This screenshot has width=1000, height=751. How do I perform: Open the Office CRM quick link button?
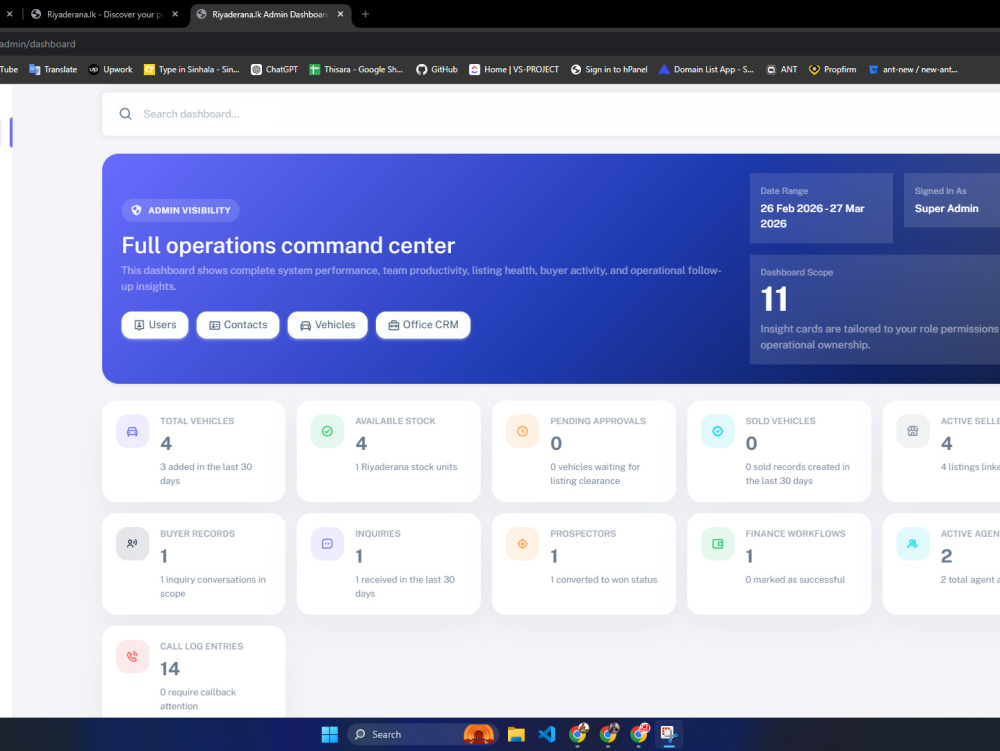[423, 325]
